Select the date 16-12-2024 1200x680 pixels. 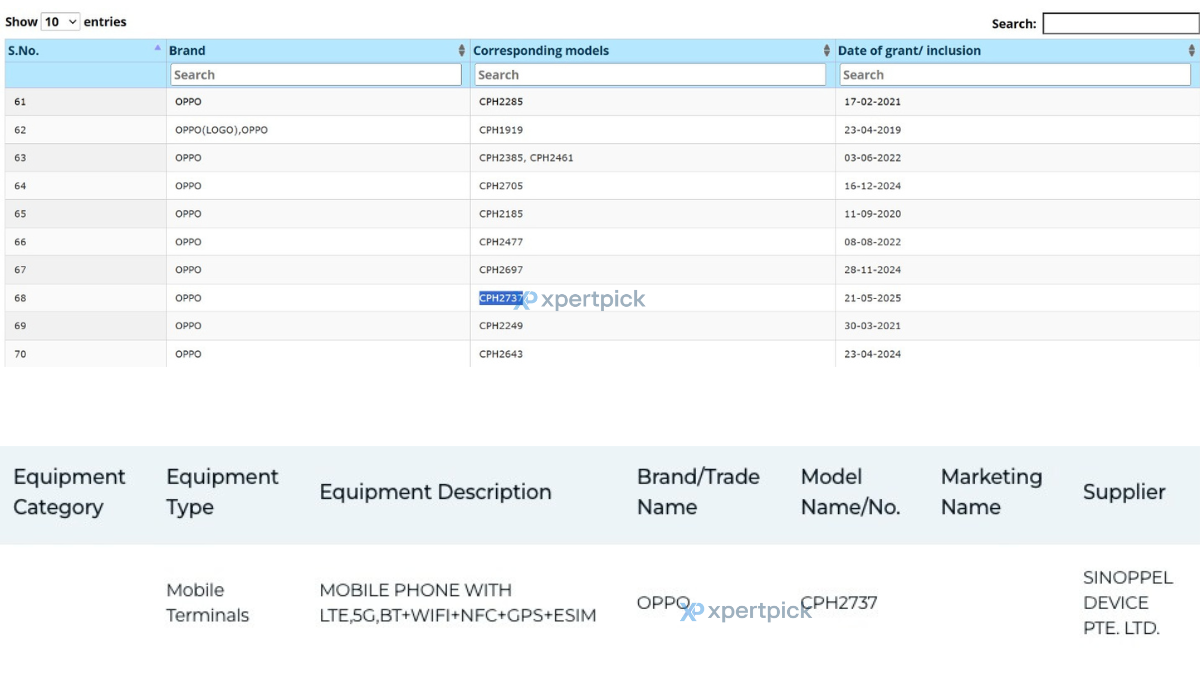tap(872, 186)
